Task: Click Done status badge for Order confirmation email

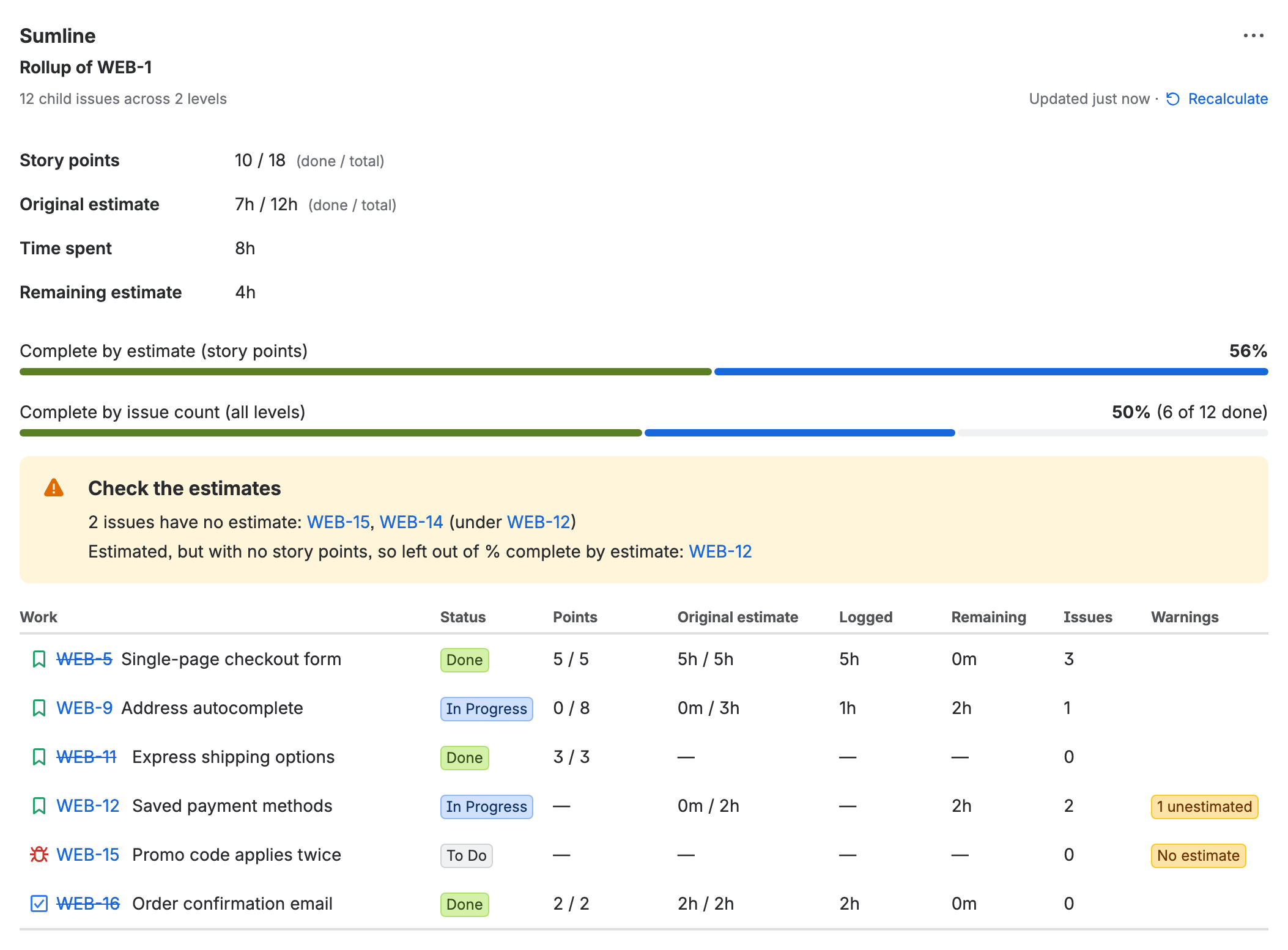Action: (x=465, y=904)
